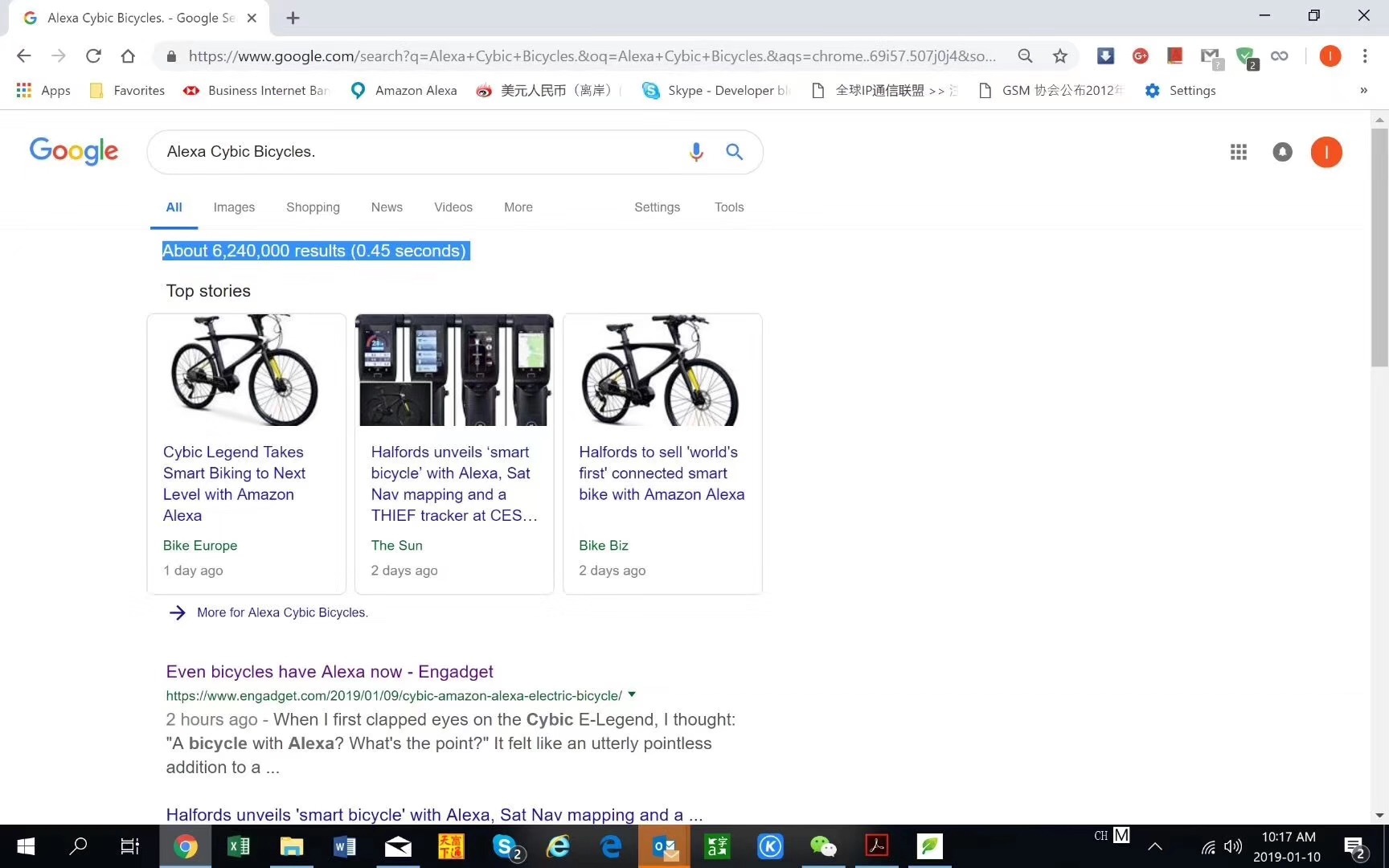This screenshot has width=1389, height=868.
Task: Open the Windows Start menu
Action: (x=26, y=846)
